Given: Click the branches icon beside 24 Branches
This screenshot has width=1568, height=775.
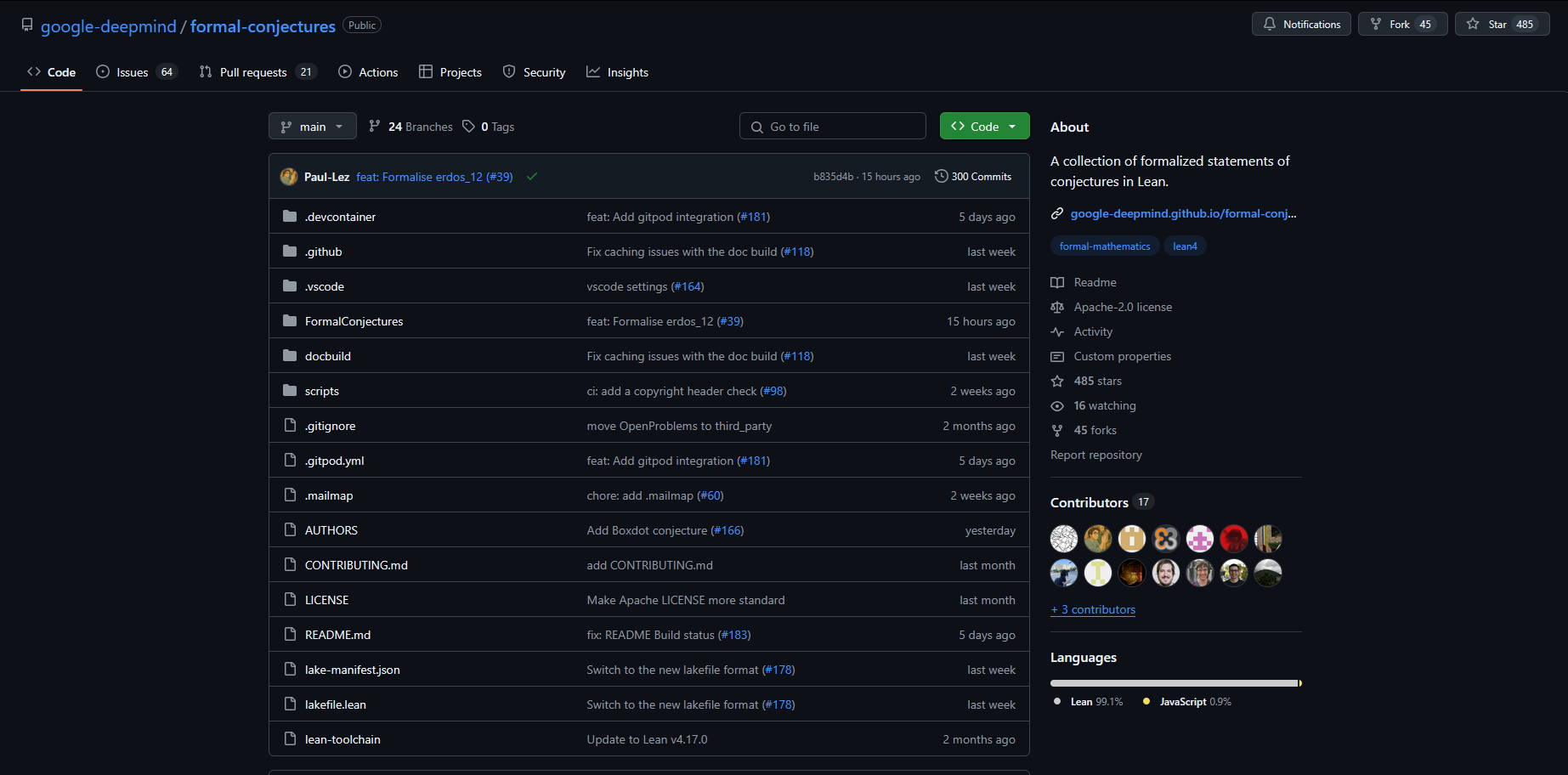Looking at the screenshot, I should (375, 126).
